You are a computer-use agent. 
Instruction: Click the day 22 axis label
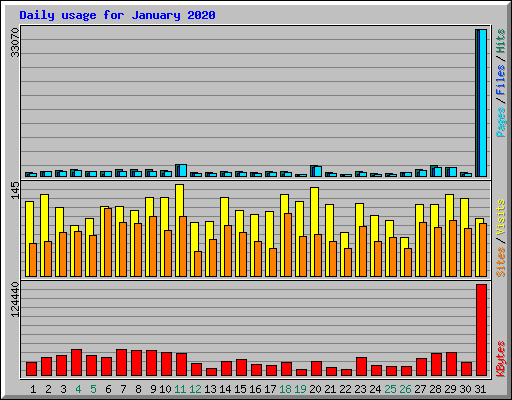pyautogui.click(x=345, y=389)
